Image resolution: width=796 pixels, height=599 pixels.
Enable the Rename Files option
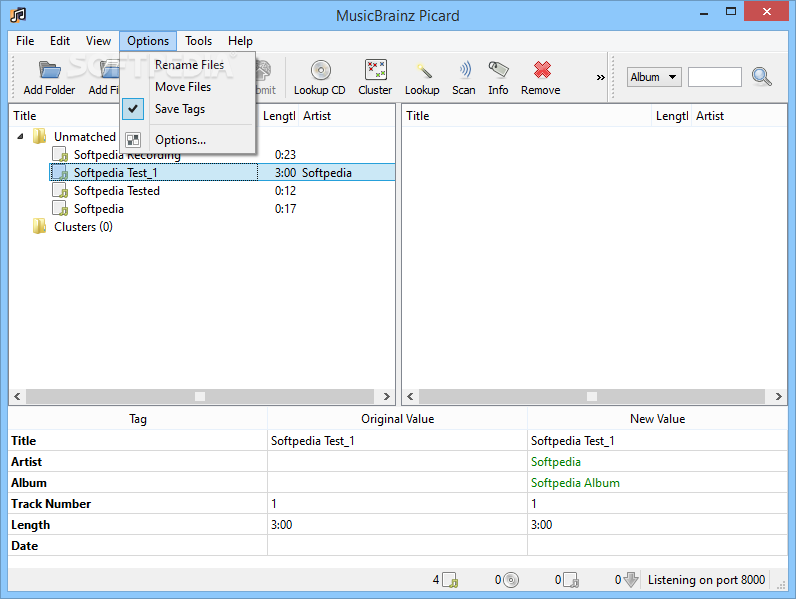click(189, 65)
